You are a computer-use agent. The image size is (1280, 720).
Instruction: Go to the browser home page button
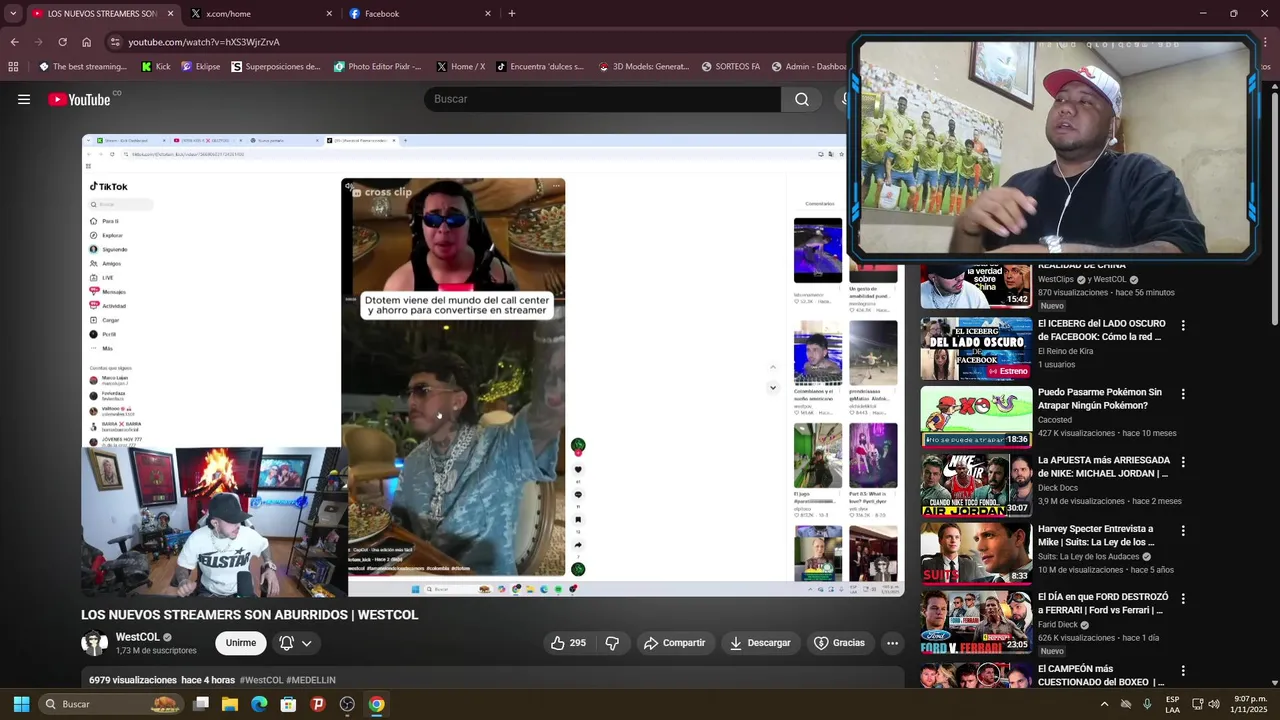click(86, 42)
